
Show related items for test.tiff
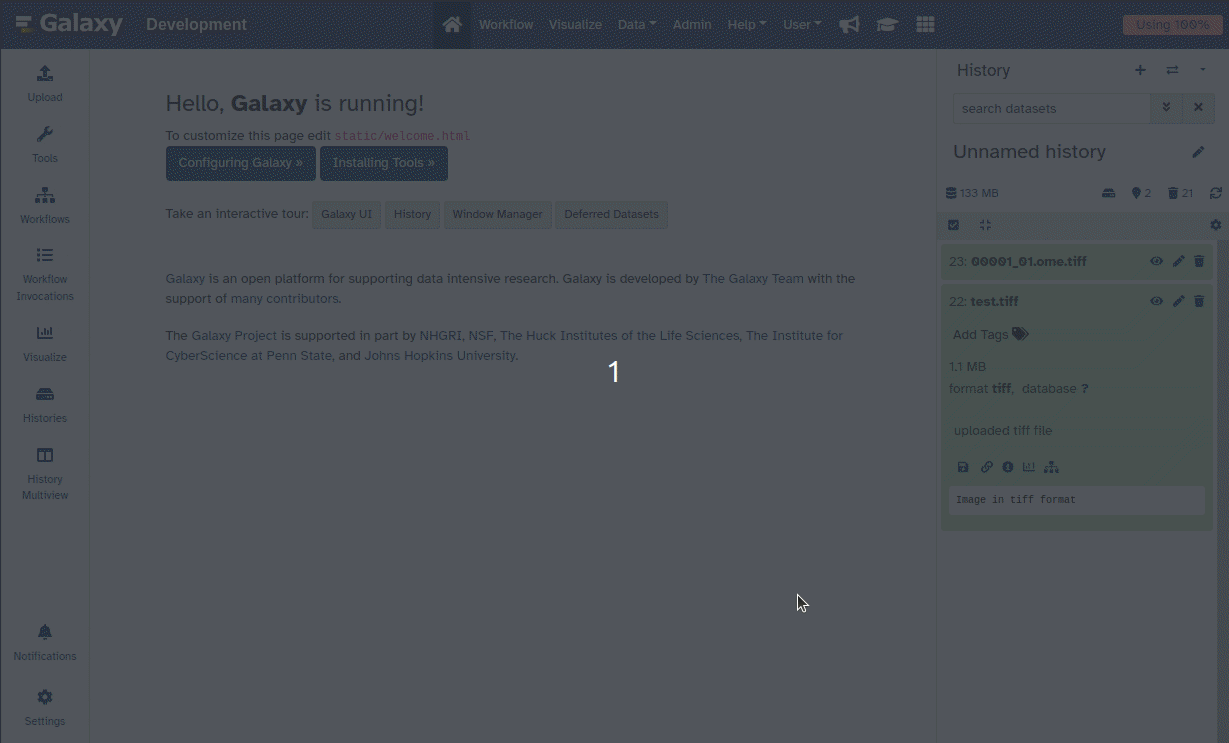pos(1051,467)
